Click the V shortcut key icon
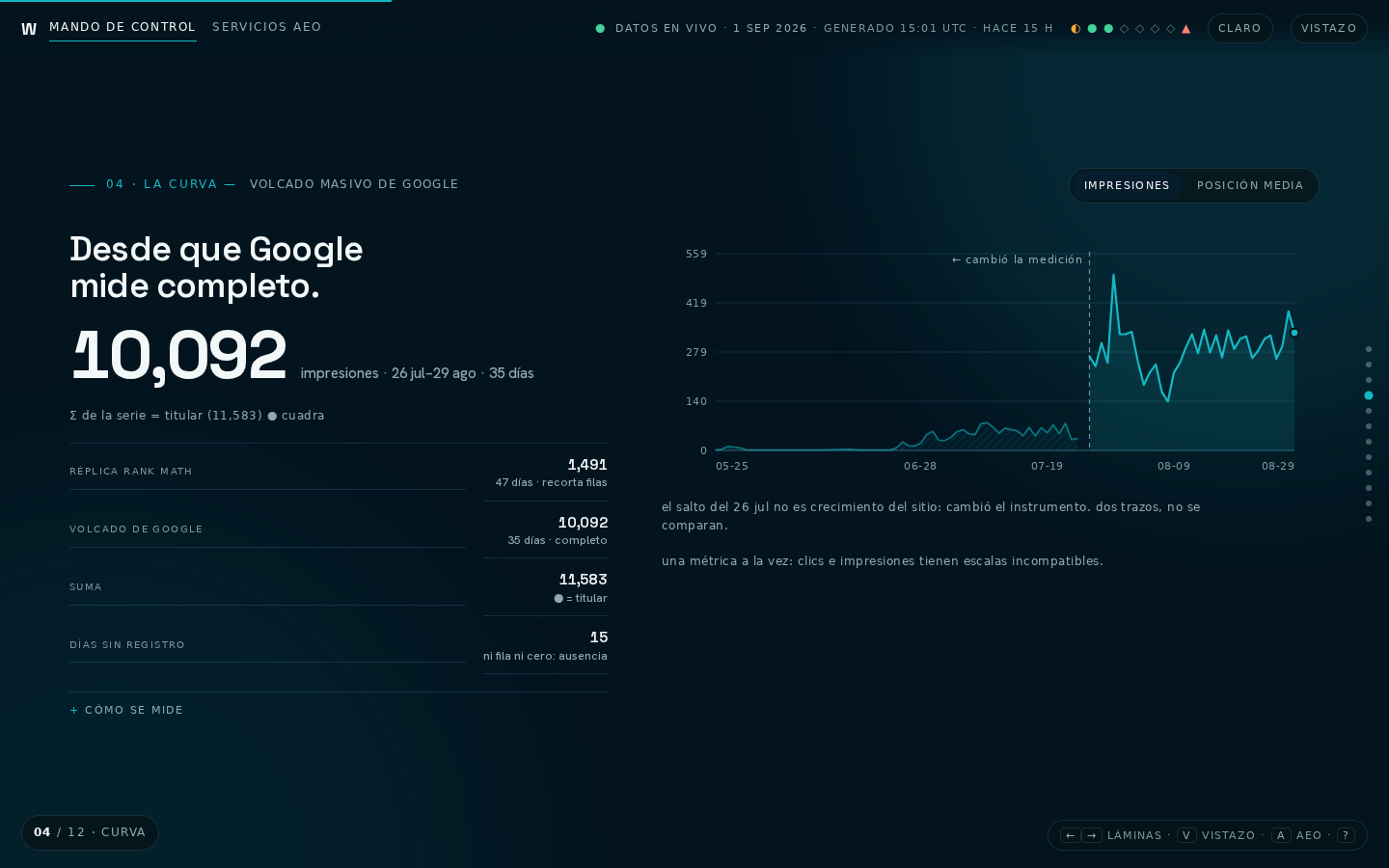This screenshot has height=868, width=1389. tap(1186, 835)
